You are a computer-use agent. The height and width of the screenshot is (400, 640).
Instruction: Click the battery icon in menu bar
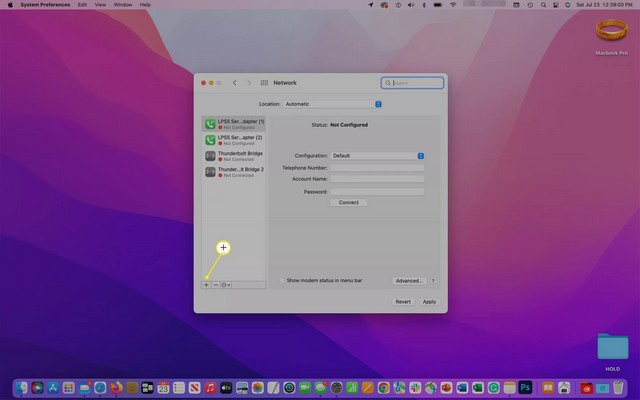point(438,5)
